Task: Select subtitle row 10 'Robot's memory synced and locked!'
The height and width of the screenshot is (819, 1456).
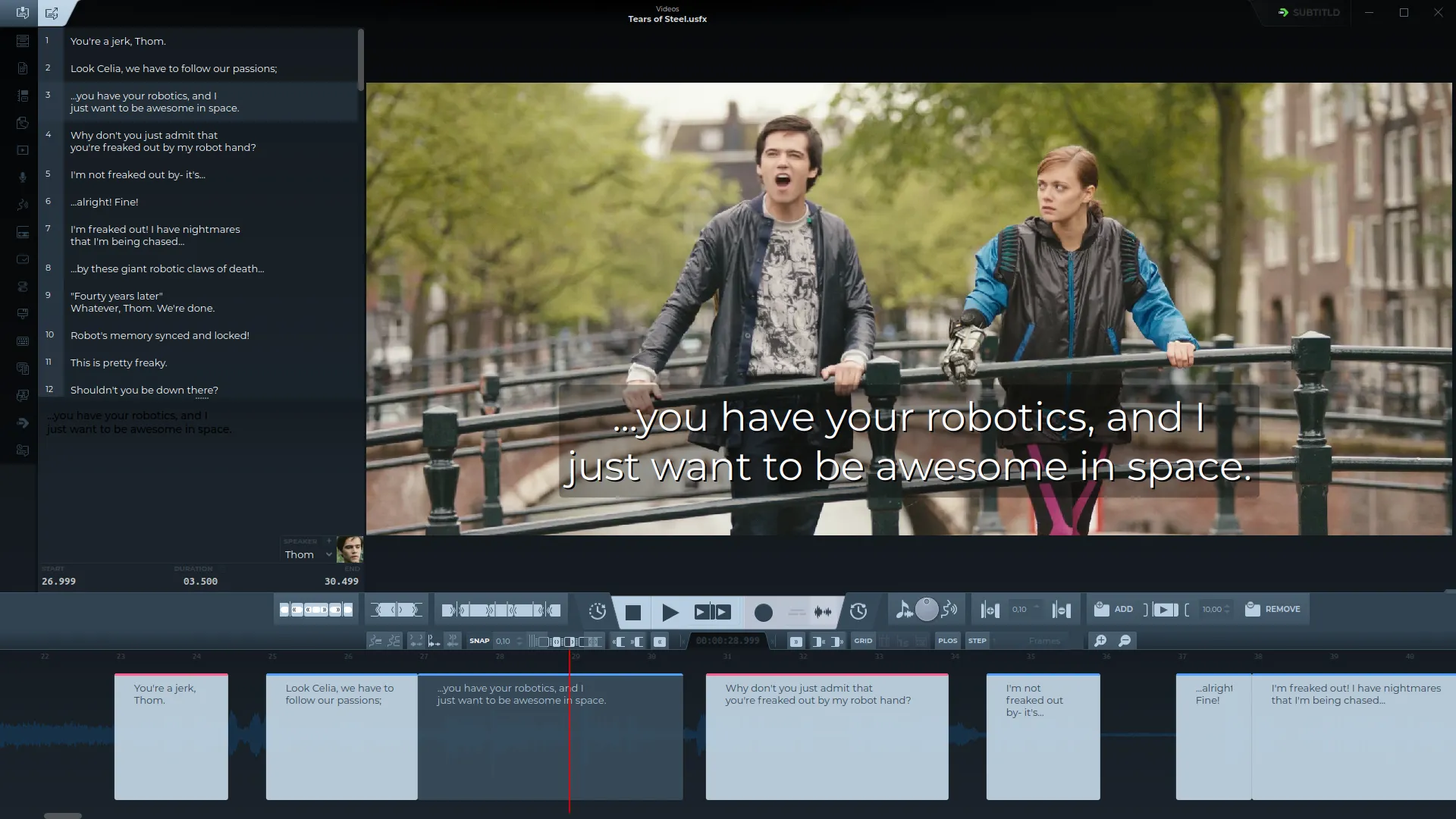Action: click(199, 335)
